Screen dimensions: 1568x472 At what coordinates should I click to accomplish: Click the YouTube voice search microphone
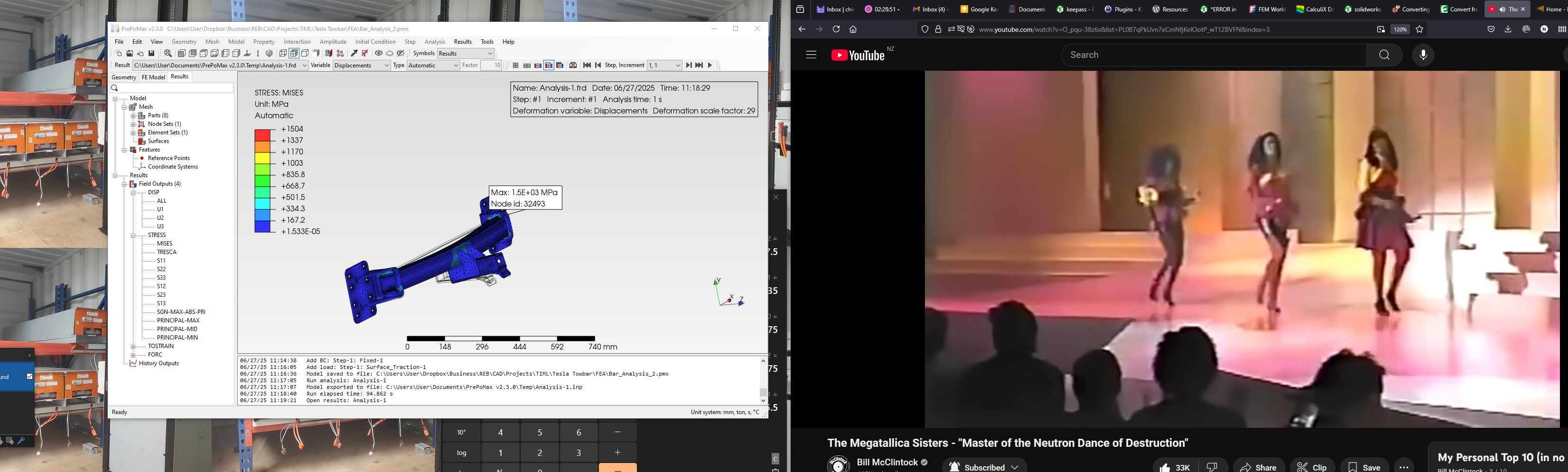point(1423,55)
